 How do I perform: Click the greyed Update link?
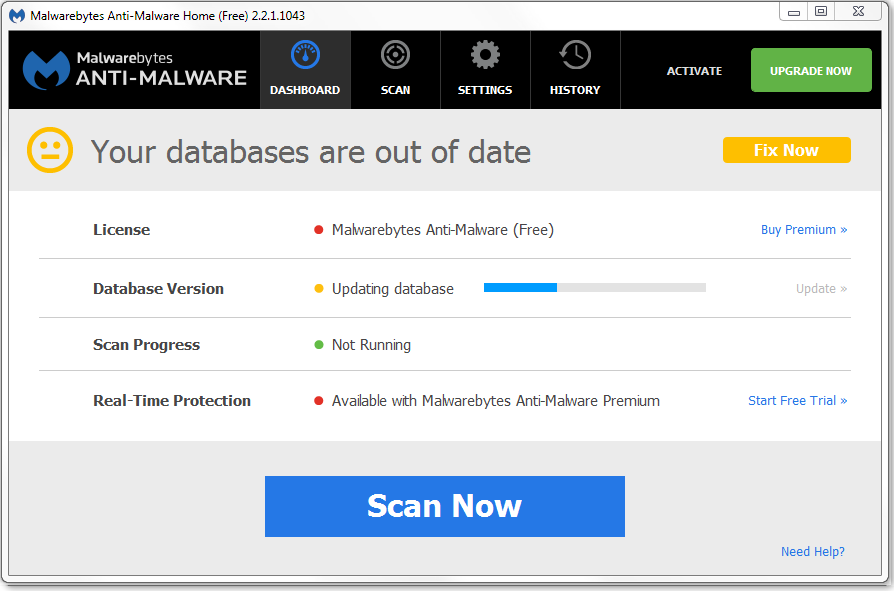pos(822,288)
